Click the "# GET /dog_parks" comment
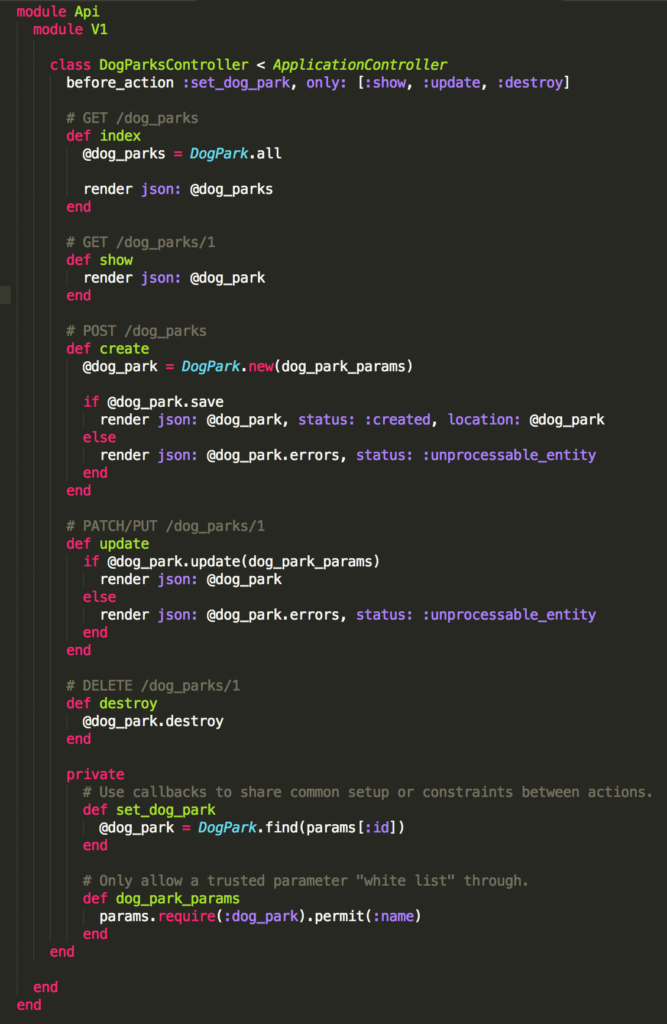Image resolution: width=667 pixels, height=1024 pixels. pyautogui.click(x=133, y=118)
